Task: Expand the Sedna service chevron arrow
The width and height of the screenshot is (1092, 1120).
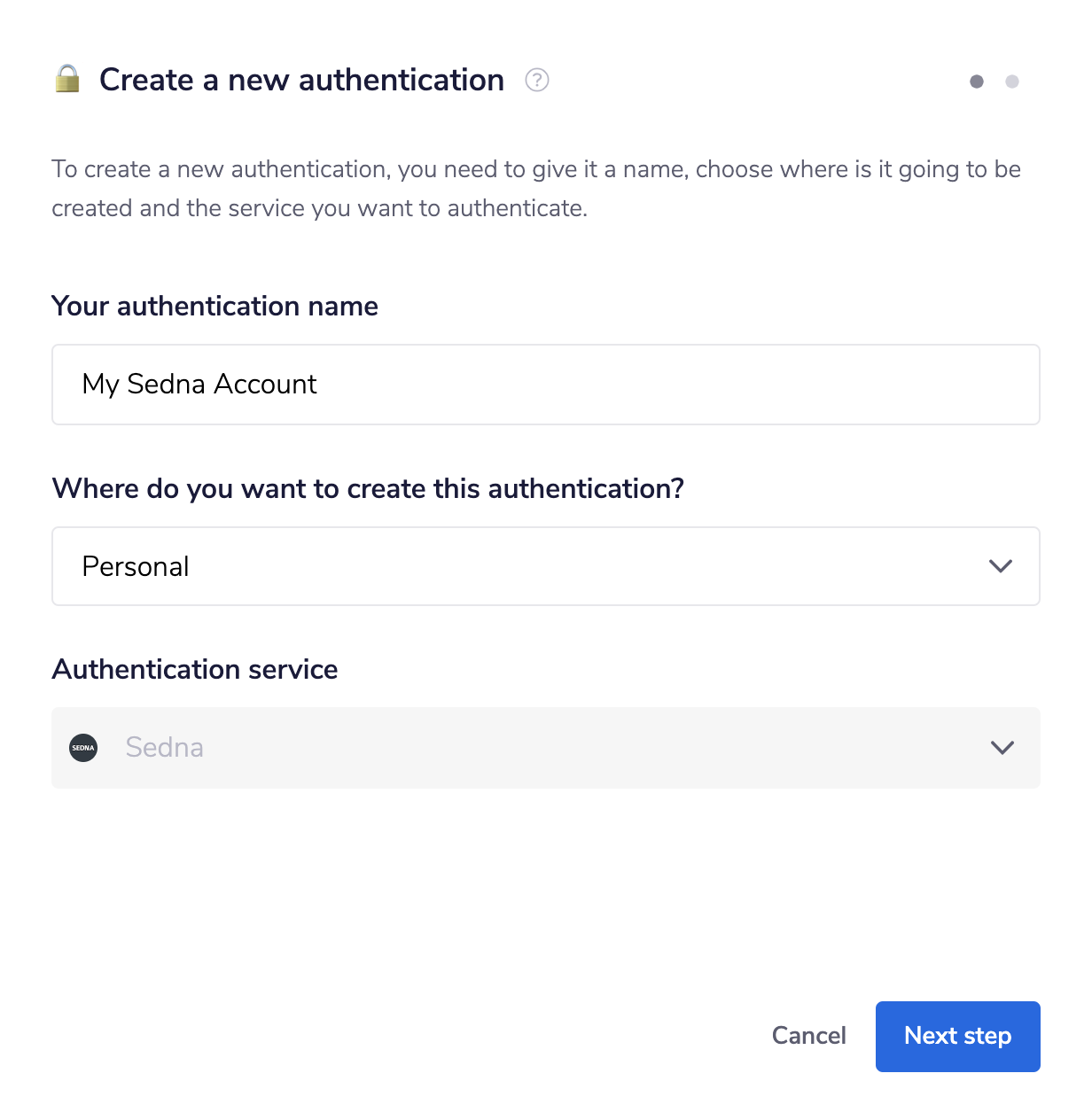Action: pyautogui.click(x=1002, y=748)
